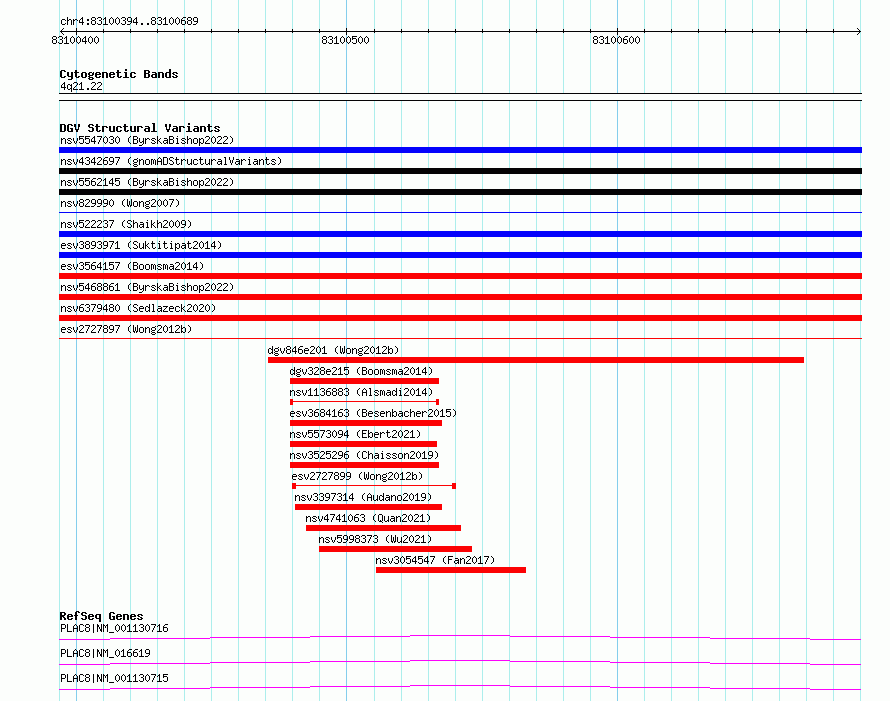This screenshot has height=701, width=890.
Task: Open nsv5562145 (ByrskaBishop2022) label
Action: click(x=147, y=182)
